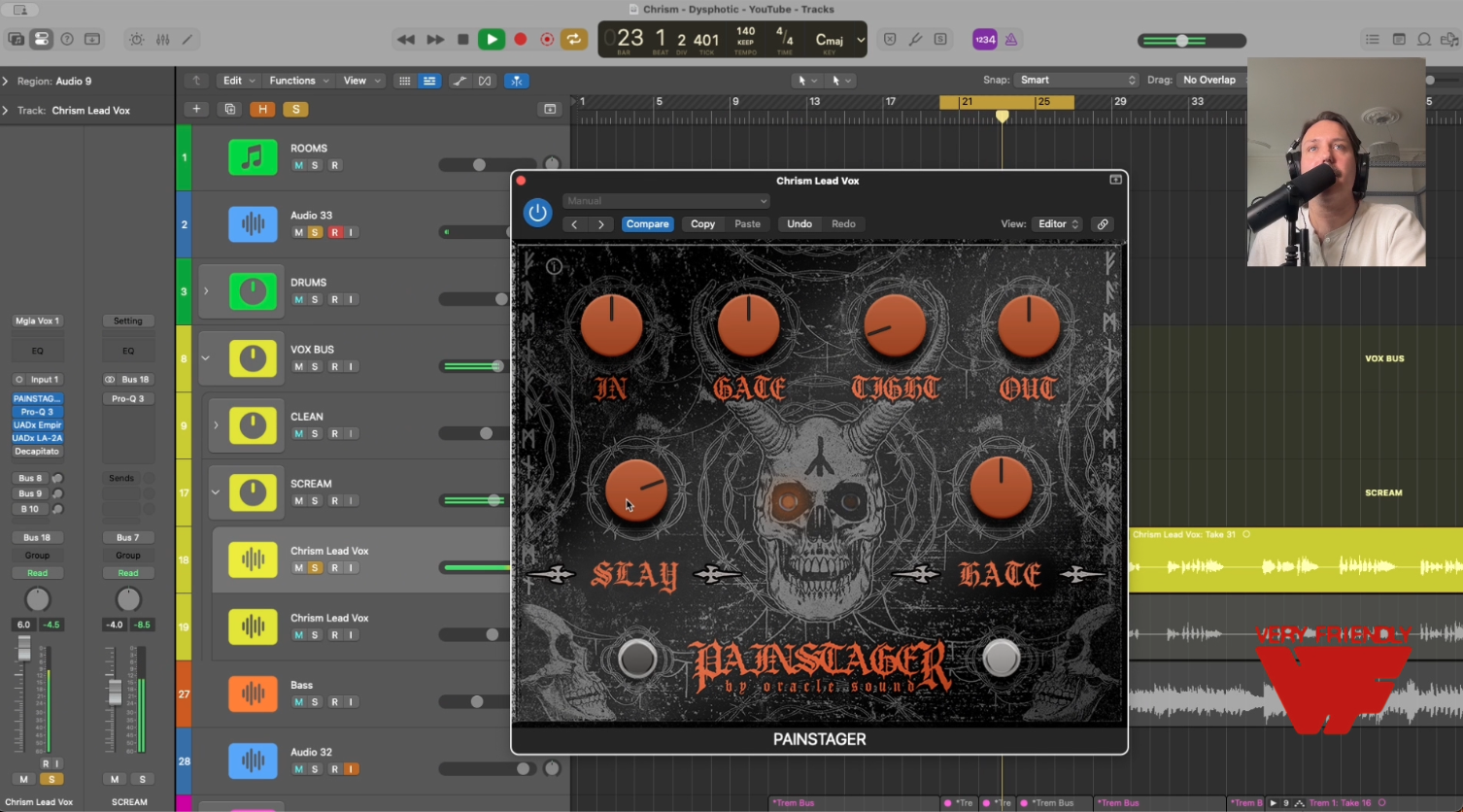Toggle the Flex show button
The image size is (1463, 812).
pyautogui.click(x=485, y=81)
